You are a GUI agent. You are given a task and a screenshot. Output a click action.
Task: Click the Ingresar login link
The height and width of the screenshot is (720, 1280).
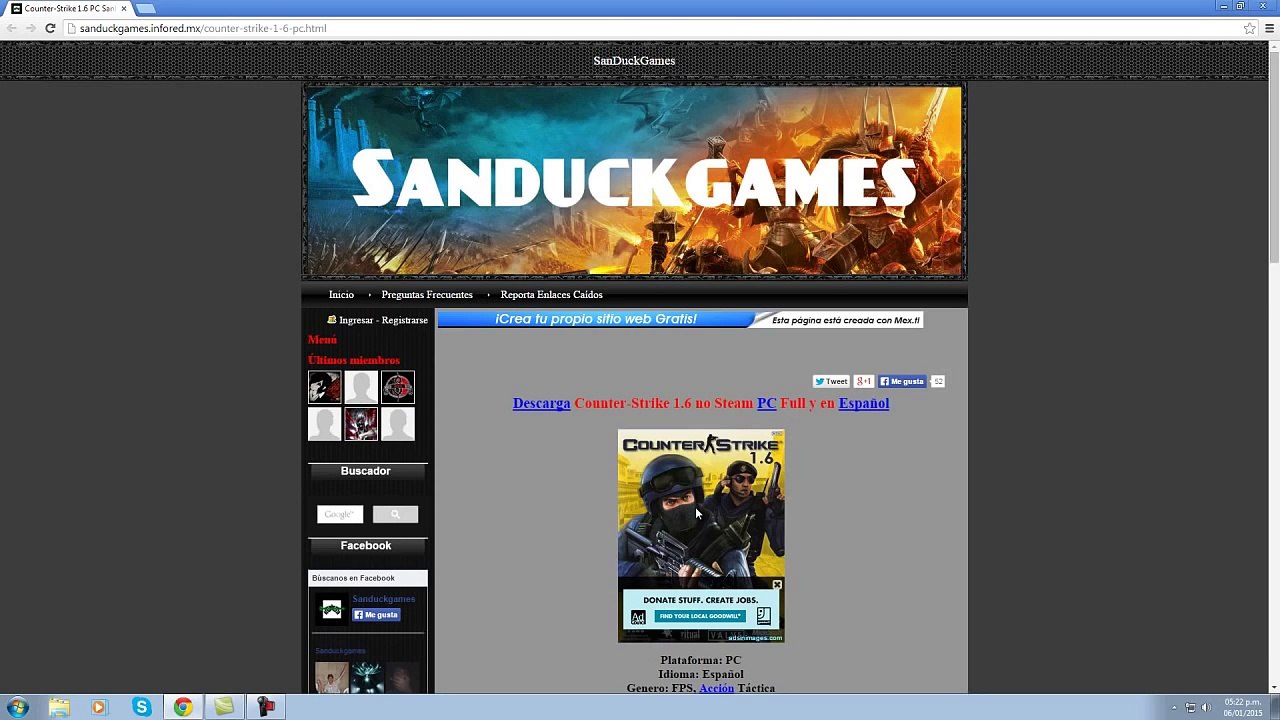pos(356,320)
